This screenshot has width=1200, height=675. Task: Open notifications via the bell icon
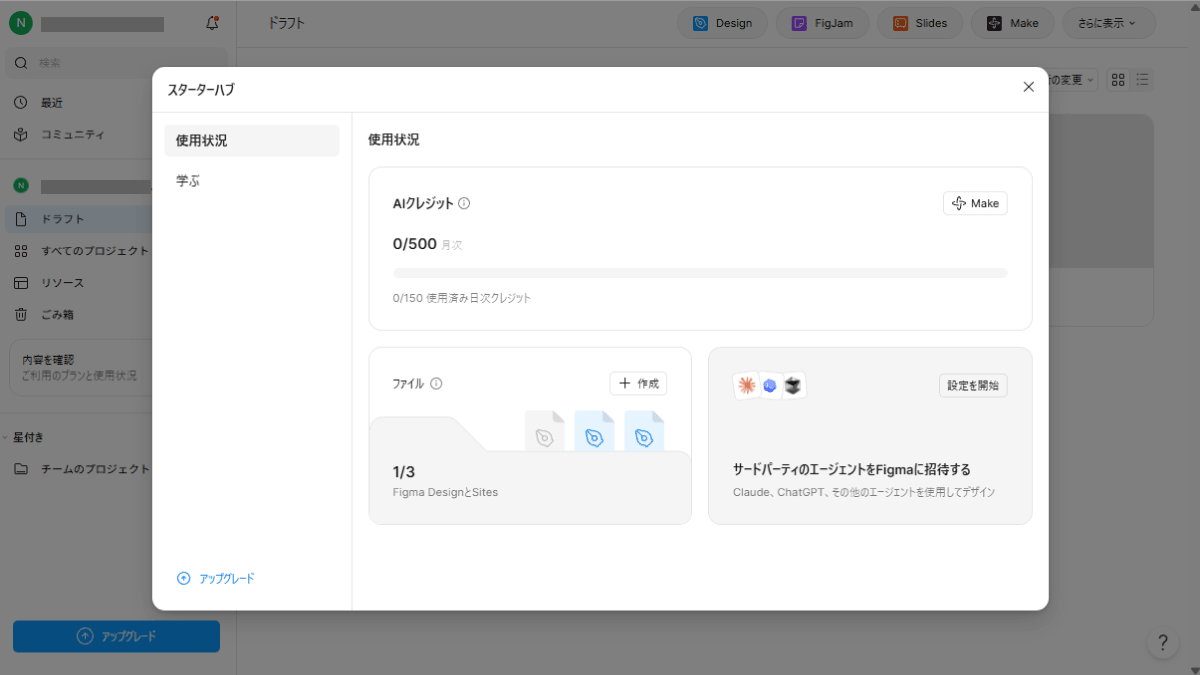211,23
